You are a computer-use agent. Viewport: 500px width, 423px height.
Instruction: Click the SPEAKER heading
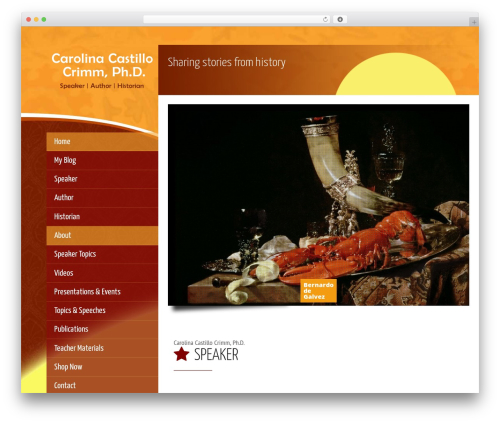coord(216,354)
